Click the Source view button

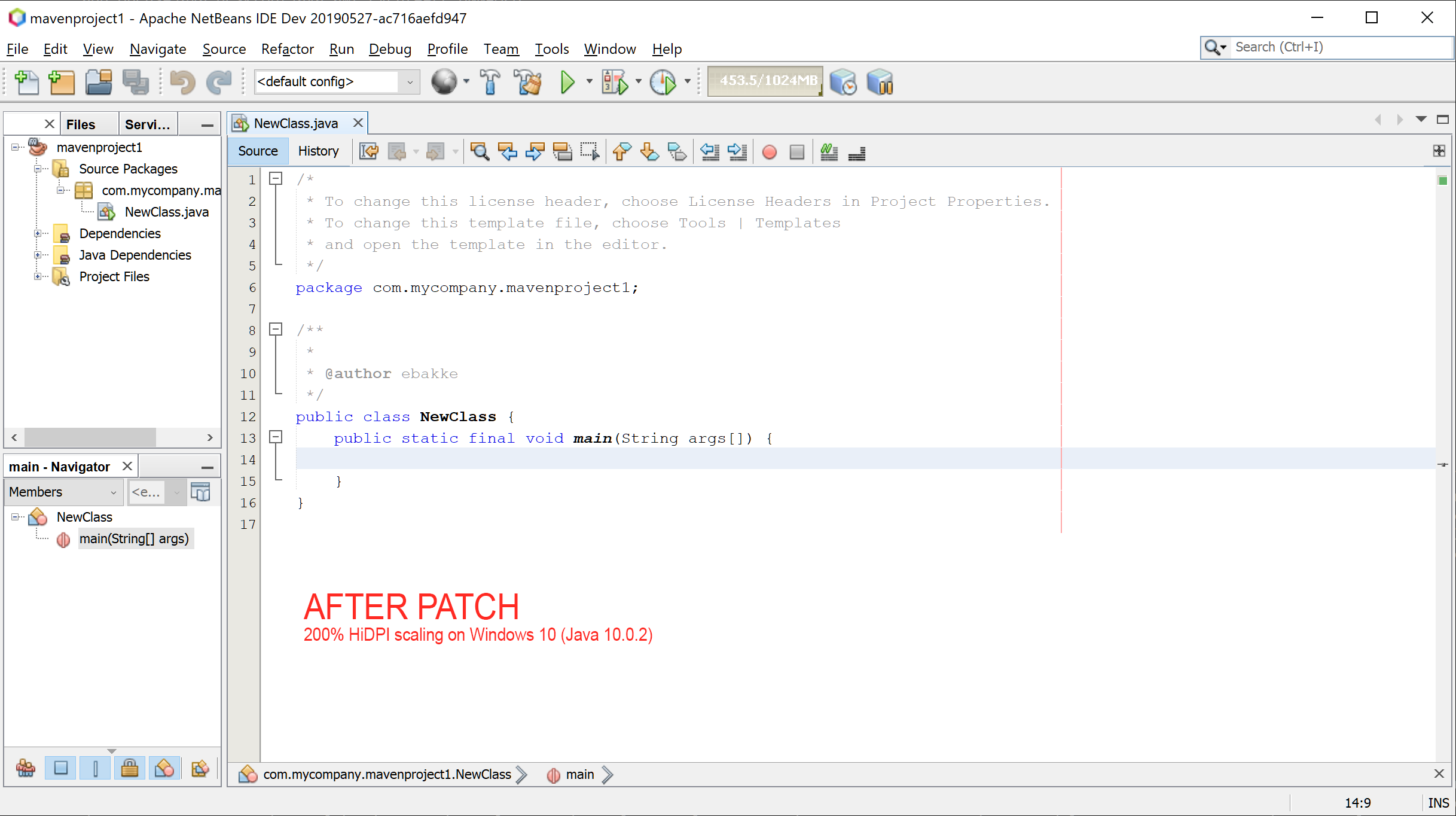pyautogui.click(x=258, y=151)
